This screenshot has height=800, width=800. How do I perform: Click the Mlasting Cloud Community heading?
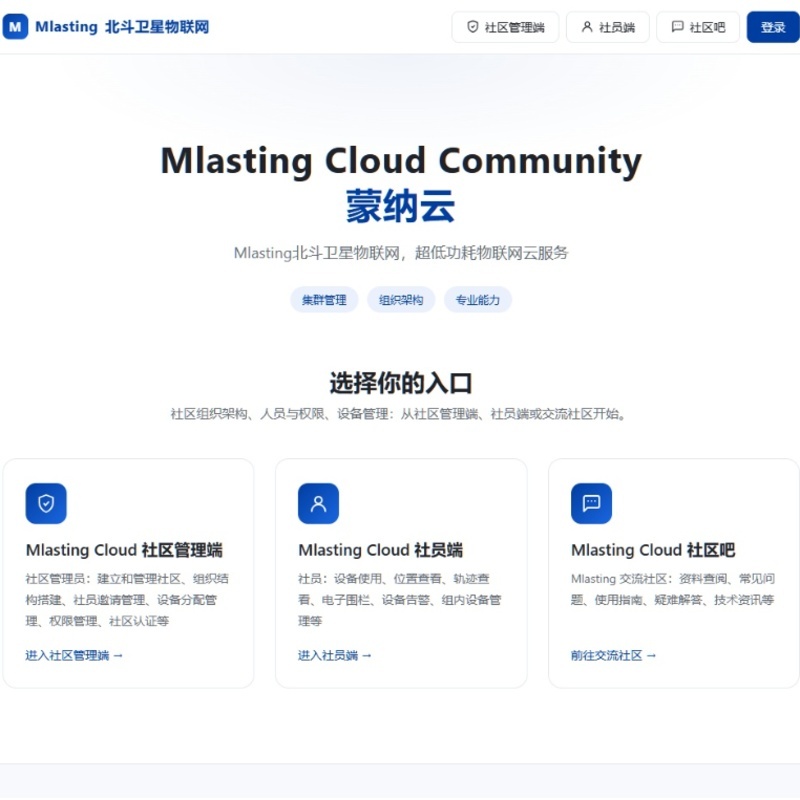coord(401,161)
